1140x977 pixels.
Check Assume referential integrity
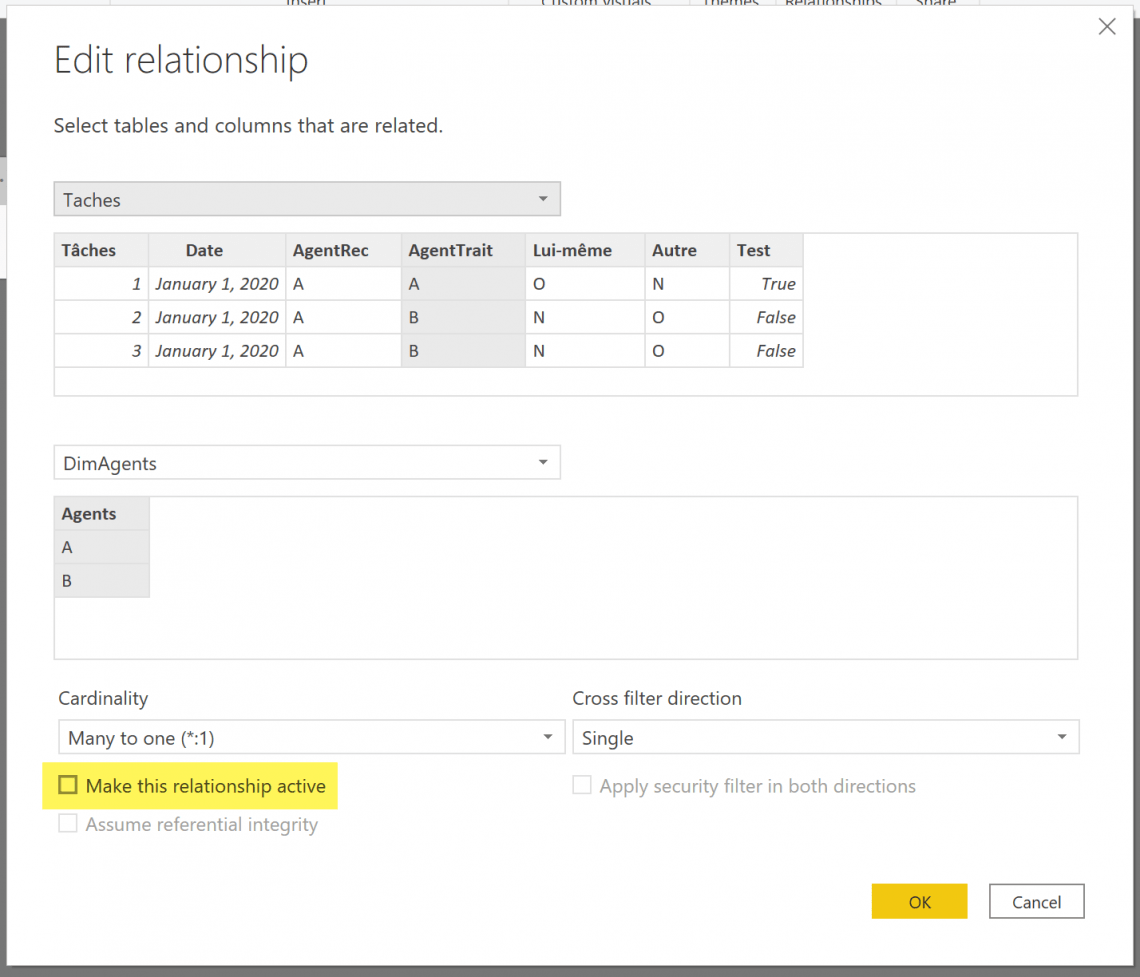(68, 823)
